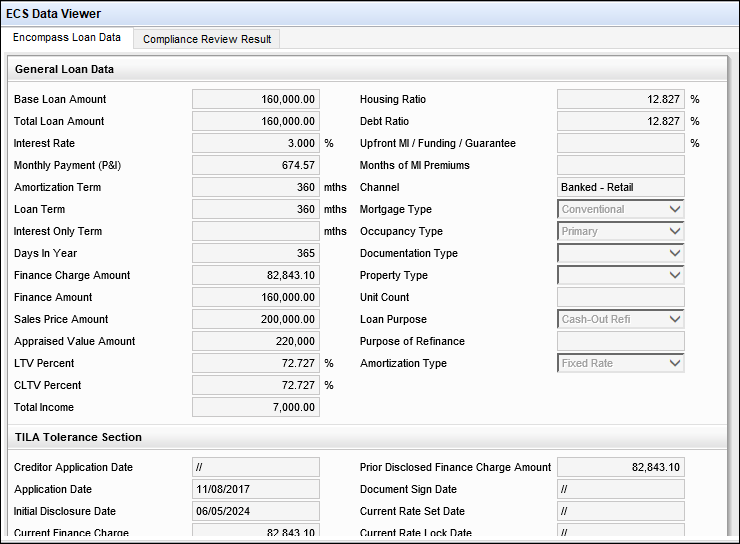Click the Months of MI Premiums field

(621, 165)
